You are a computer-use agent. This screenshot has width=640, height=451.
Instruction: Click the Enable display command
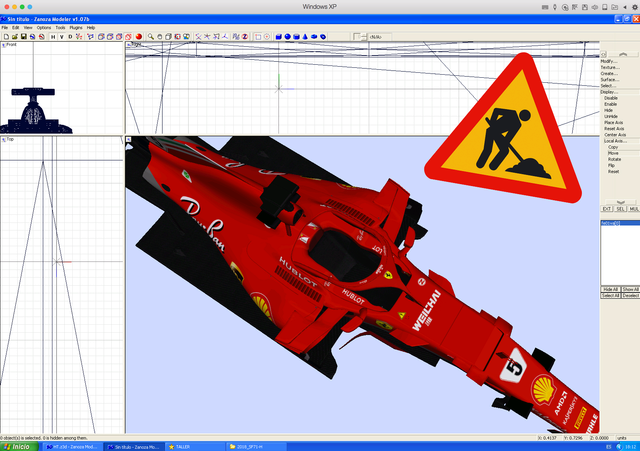tap(611, 104)
